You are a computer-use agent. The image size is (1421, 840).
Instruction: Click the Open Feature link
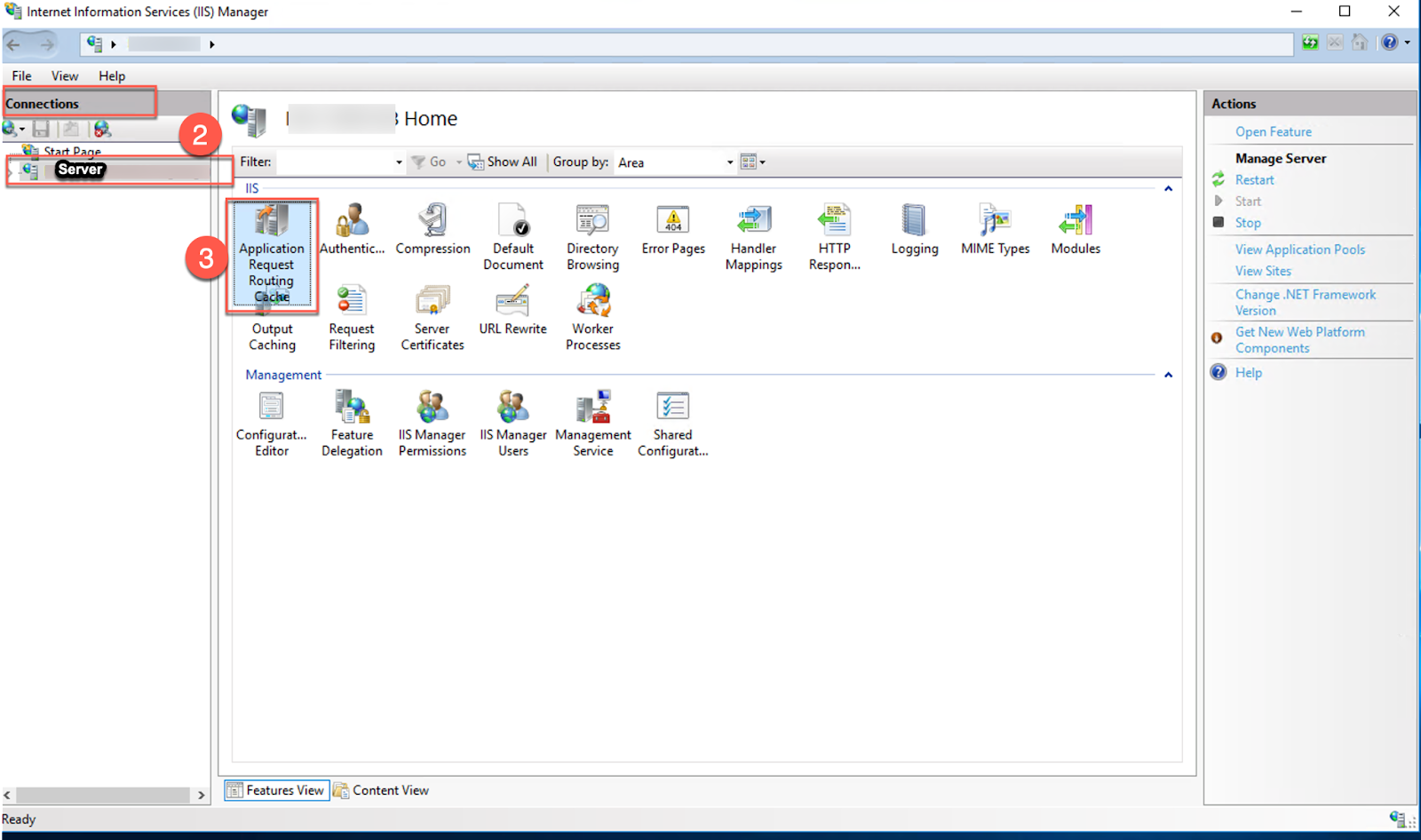pos(1274,131)
